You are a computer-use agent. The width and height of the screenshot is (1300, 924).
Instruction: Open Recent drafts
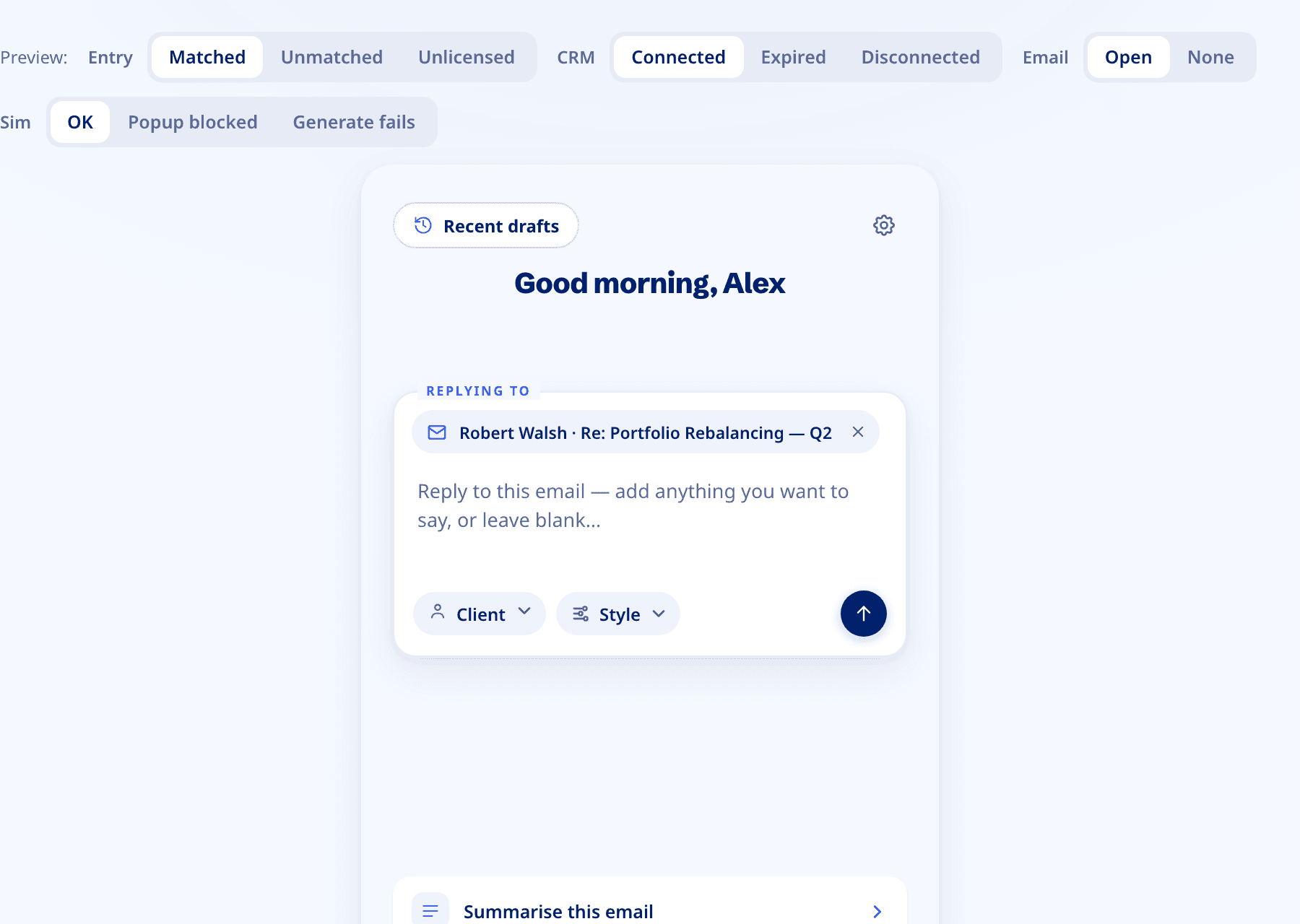(485, 225)
